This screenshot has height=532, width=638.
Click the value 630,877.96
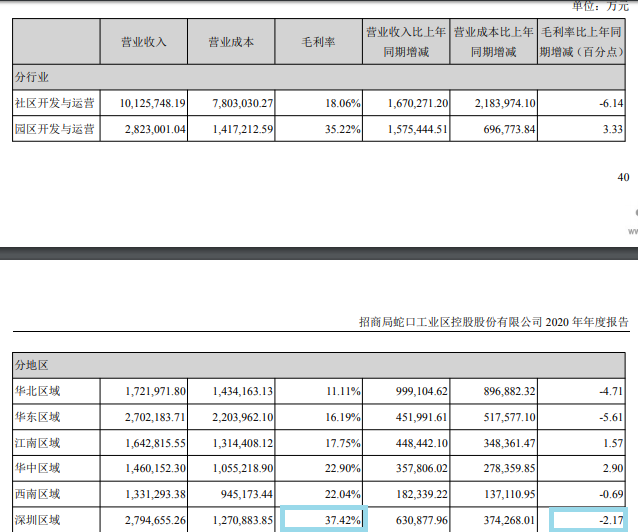[422, 520]
